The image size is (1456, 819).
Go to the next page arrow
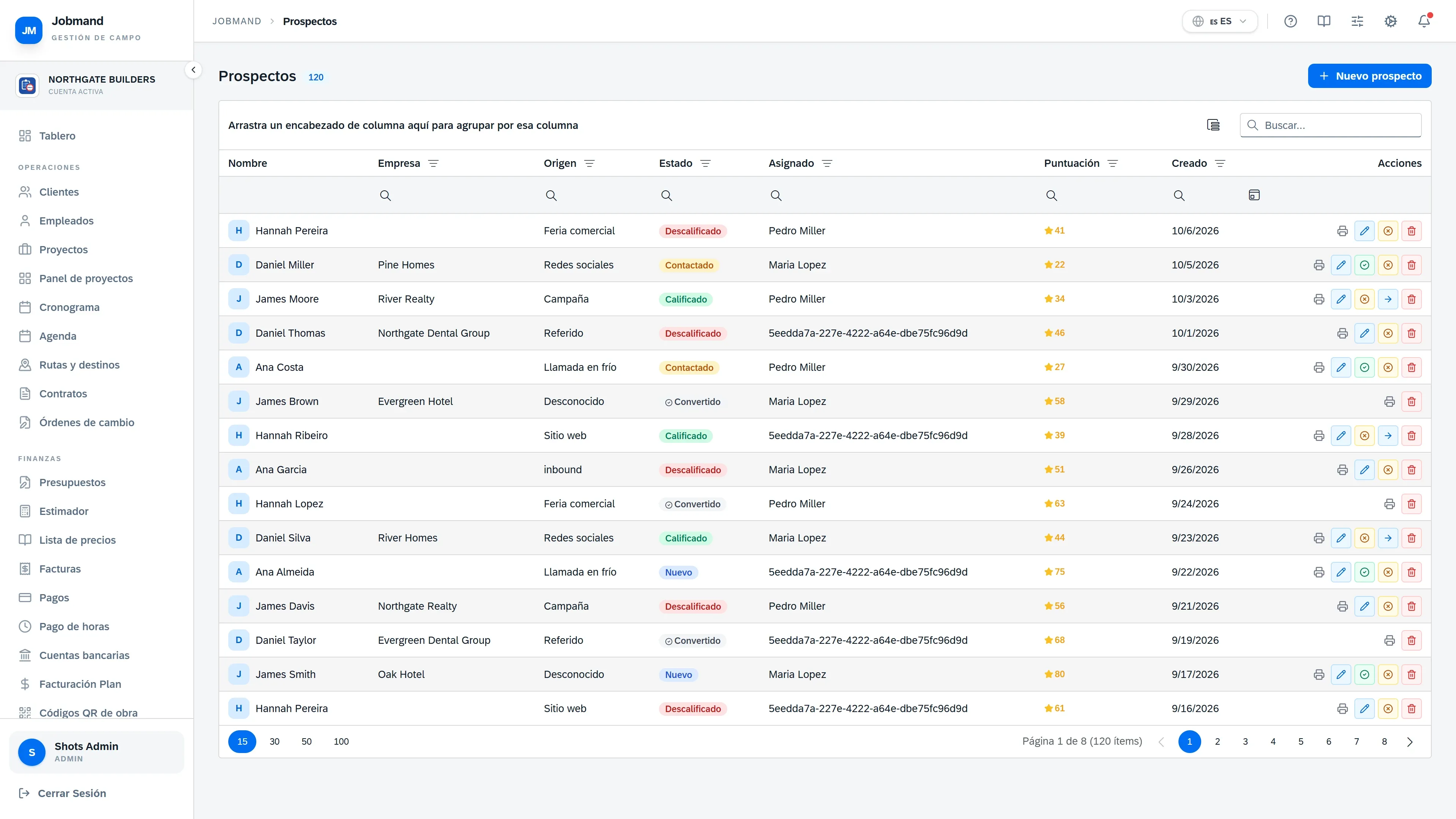[1410, 742]
